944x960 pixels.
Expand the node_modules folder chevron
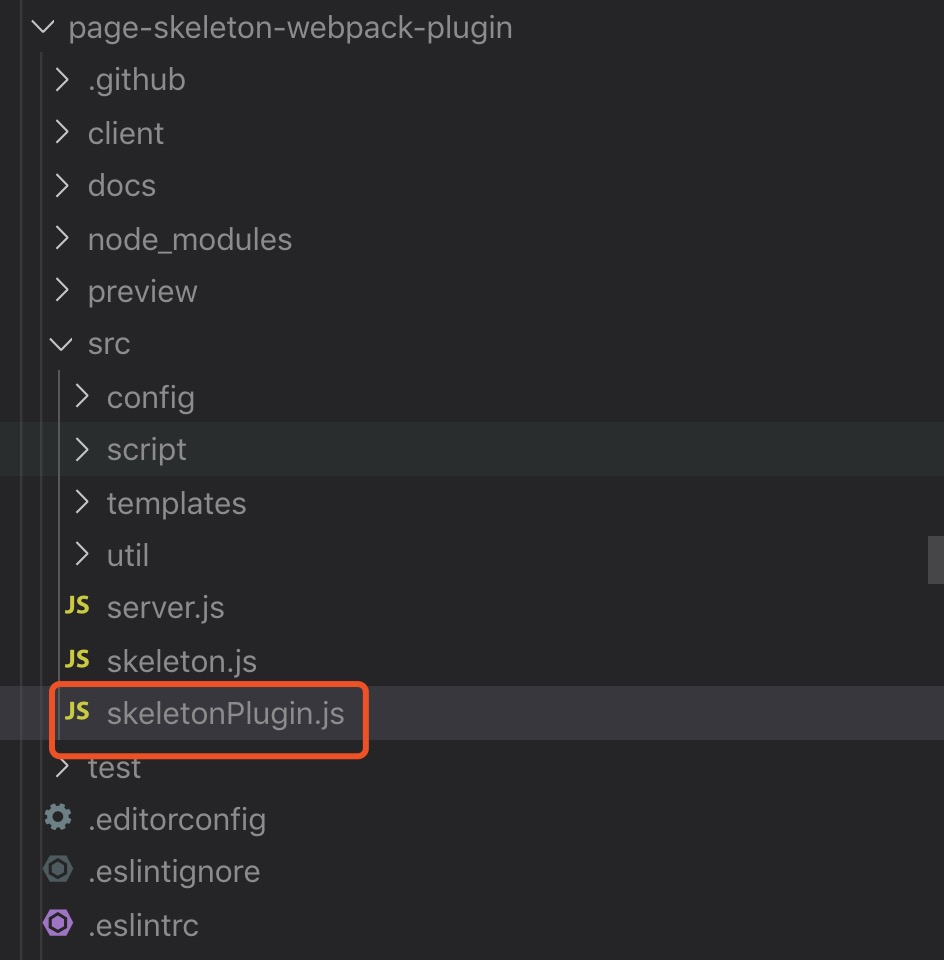62,238
